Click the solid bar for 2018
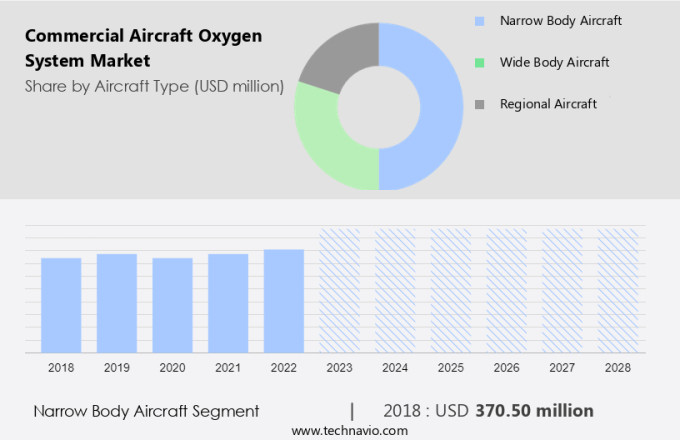680x440 pixels. pos(61,305)
